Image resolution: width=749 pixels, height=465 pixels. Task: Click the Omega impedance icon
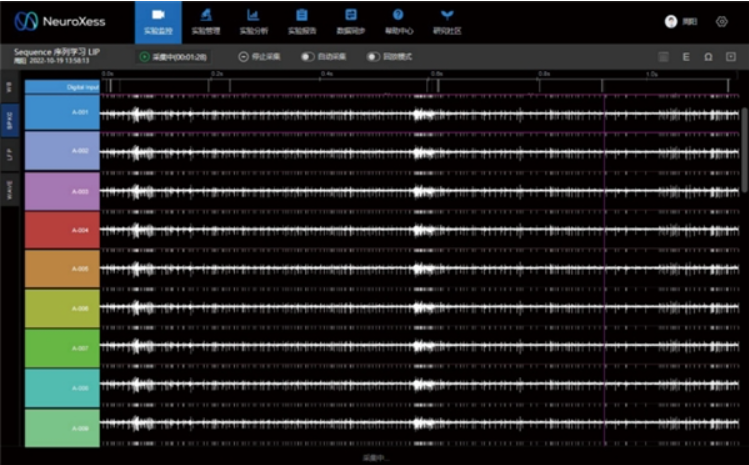coord(708,57)
